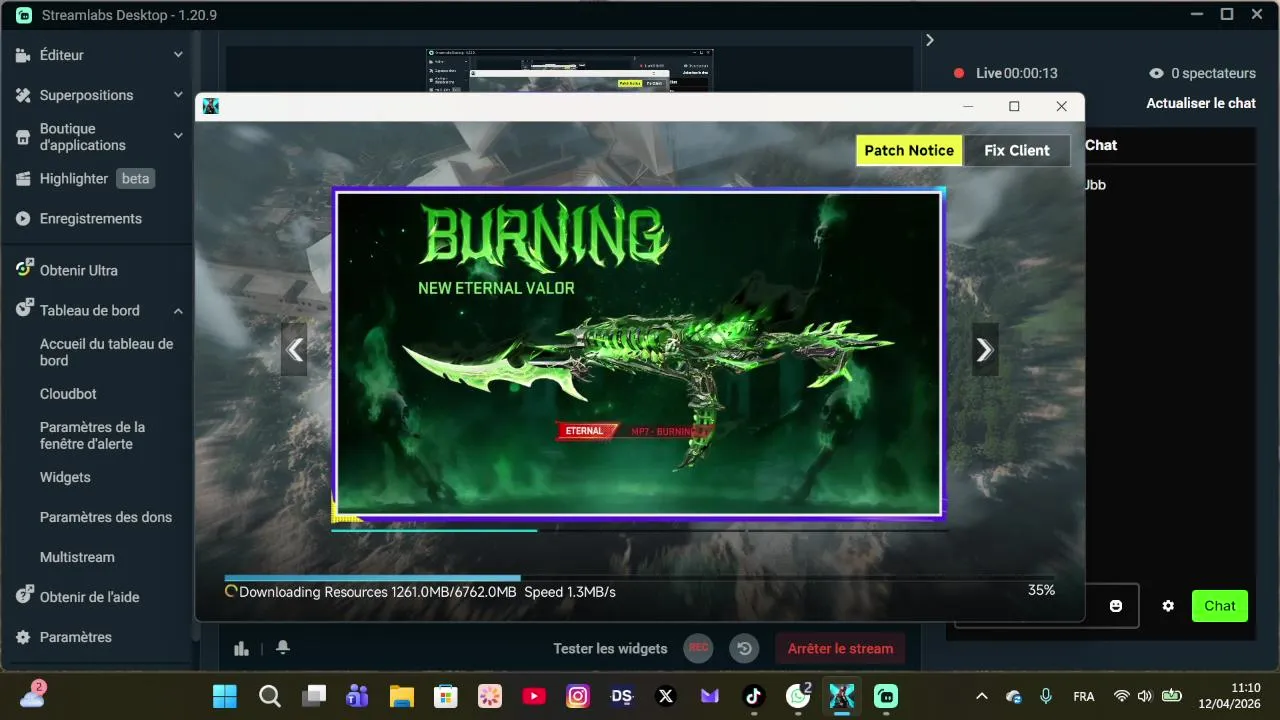
Task: Open Windows taskbar Search
Action: (x=269, y=696)
